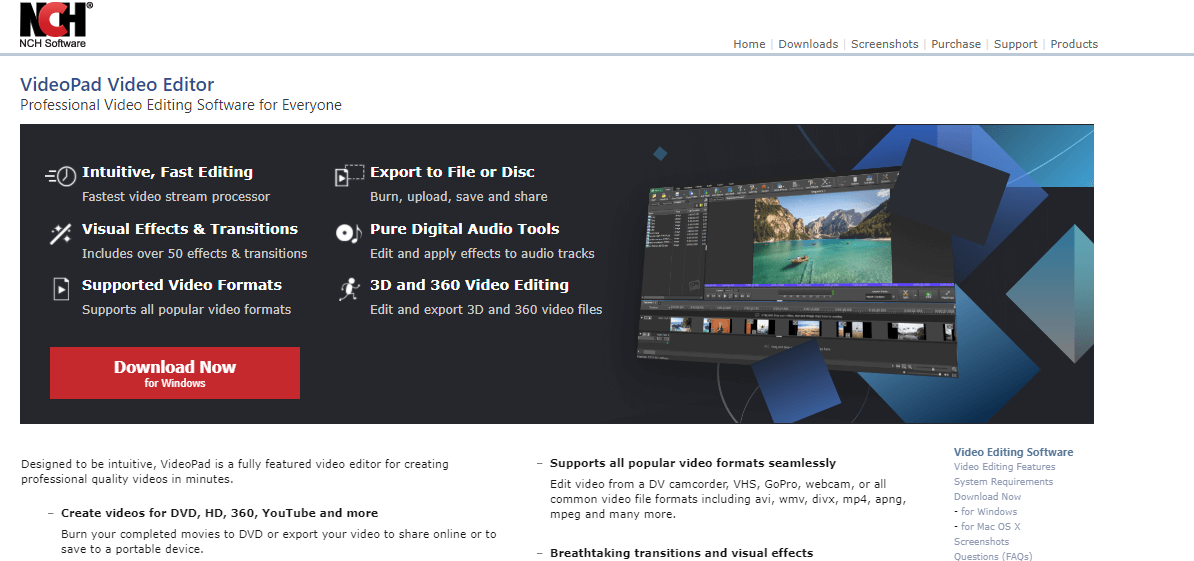The height and width of the screenshot is (561, 1194).
Task: Open the Products navigation link
Action: (x=1074, y=44)
